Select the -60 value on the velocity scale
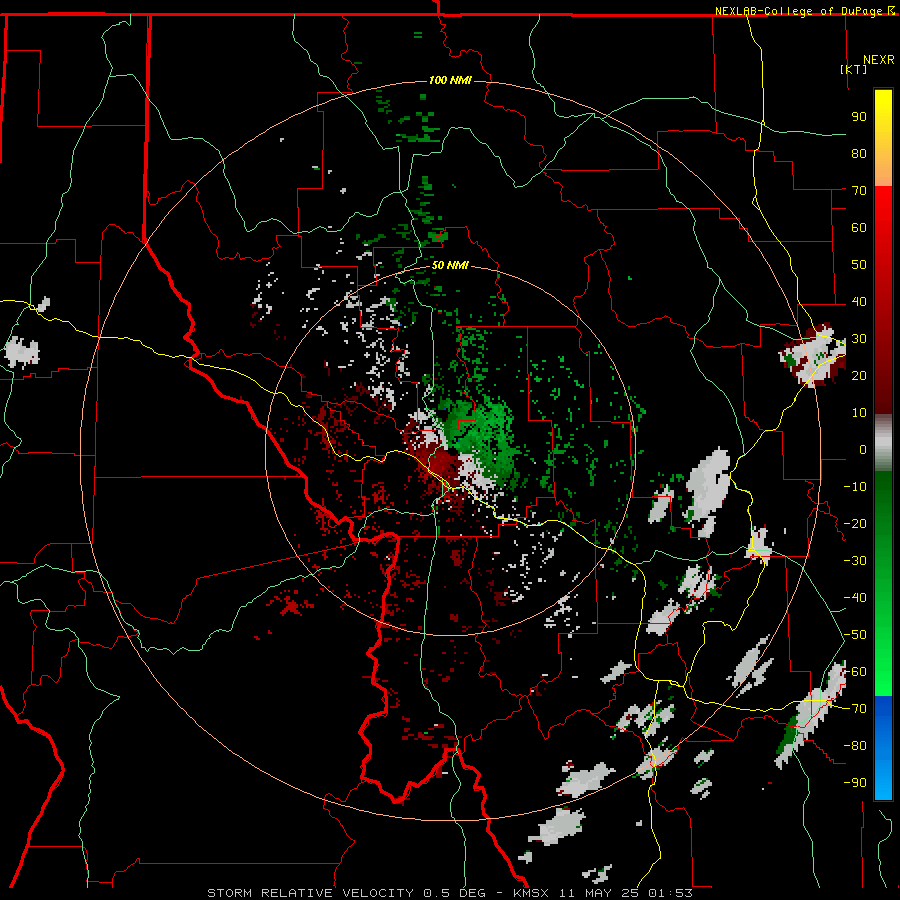The image size is (900, 900). tap(855, 672)
